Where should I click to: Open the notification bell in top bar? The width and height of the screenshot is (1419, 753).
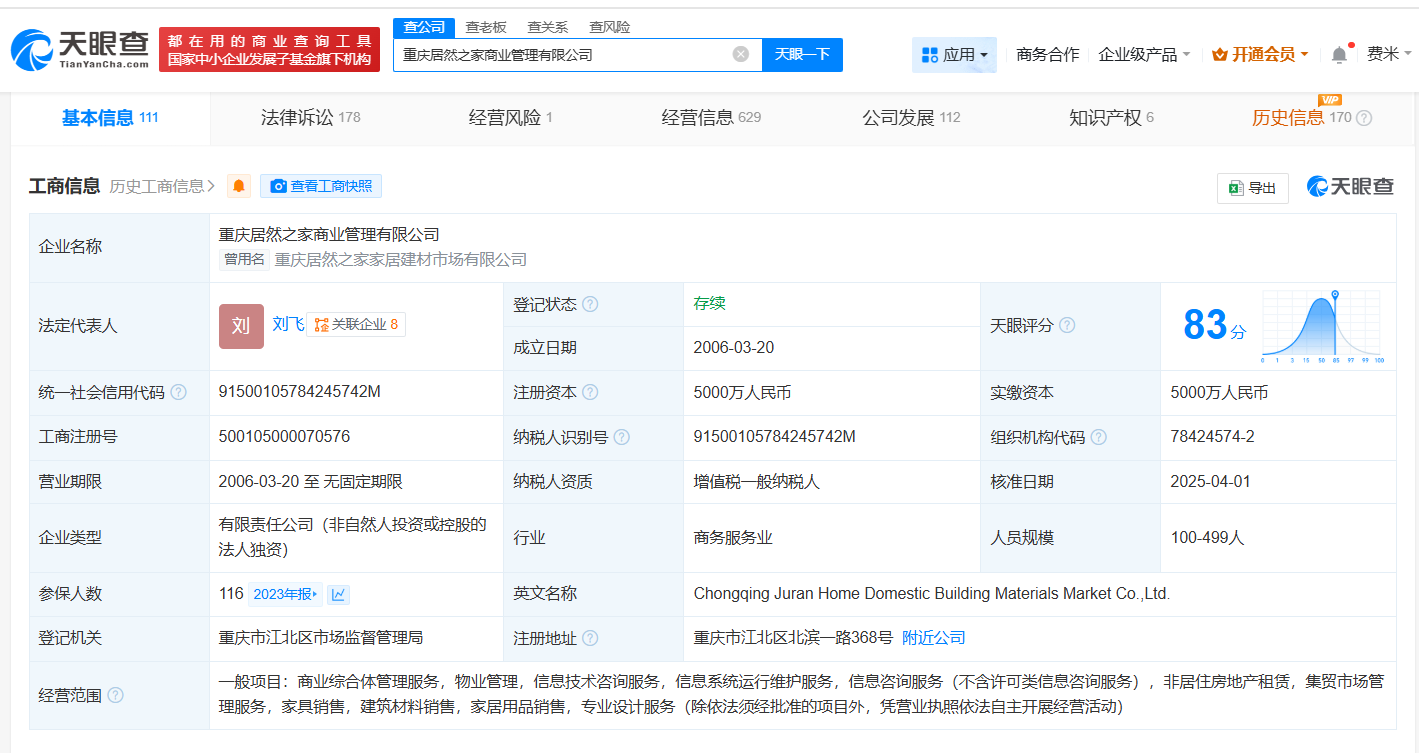(1339, 55)
